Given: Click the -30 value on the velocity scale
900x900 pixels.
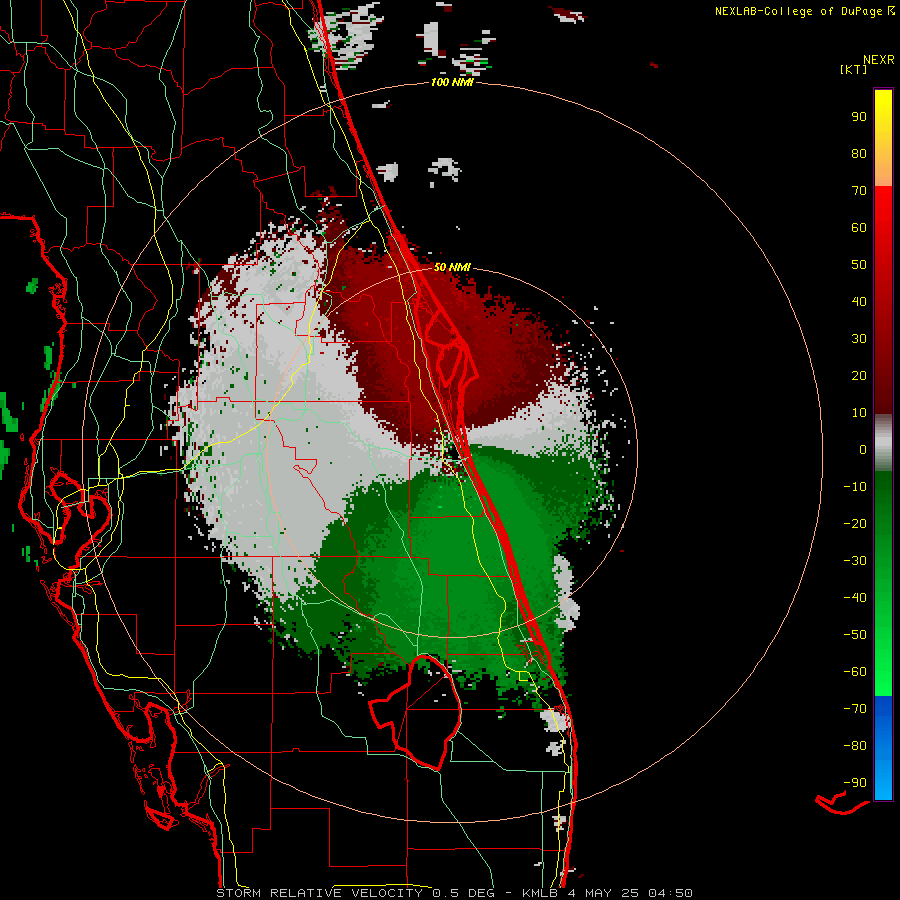Looking at the screenshot, I should click(855, 561).
